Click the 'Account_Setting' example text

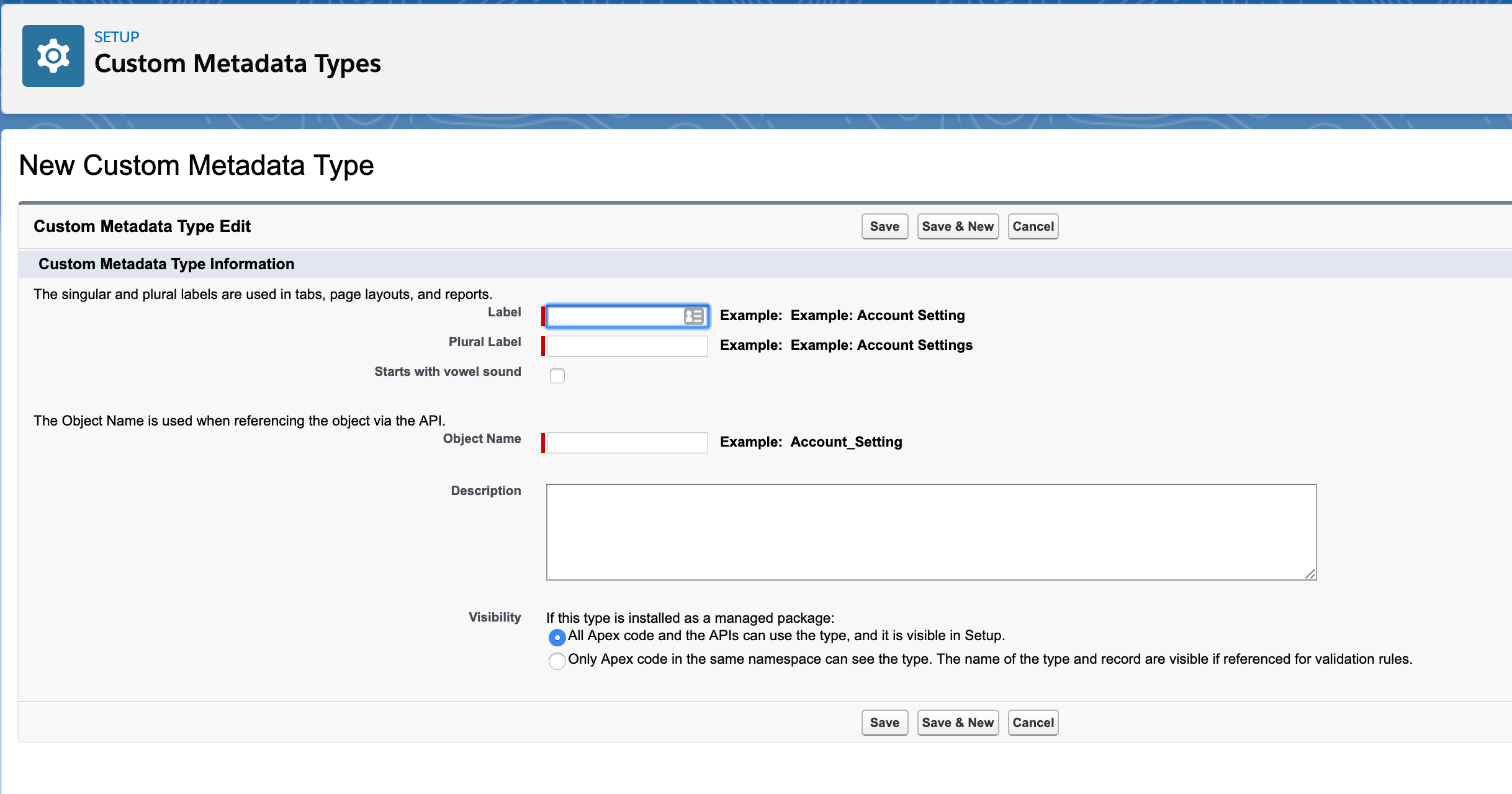[x=847, y=442]
